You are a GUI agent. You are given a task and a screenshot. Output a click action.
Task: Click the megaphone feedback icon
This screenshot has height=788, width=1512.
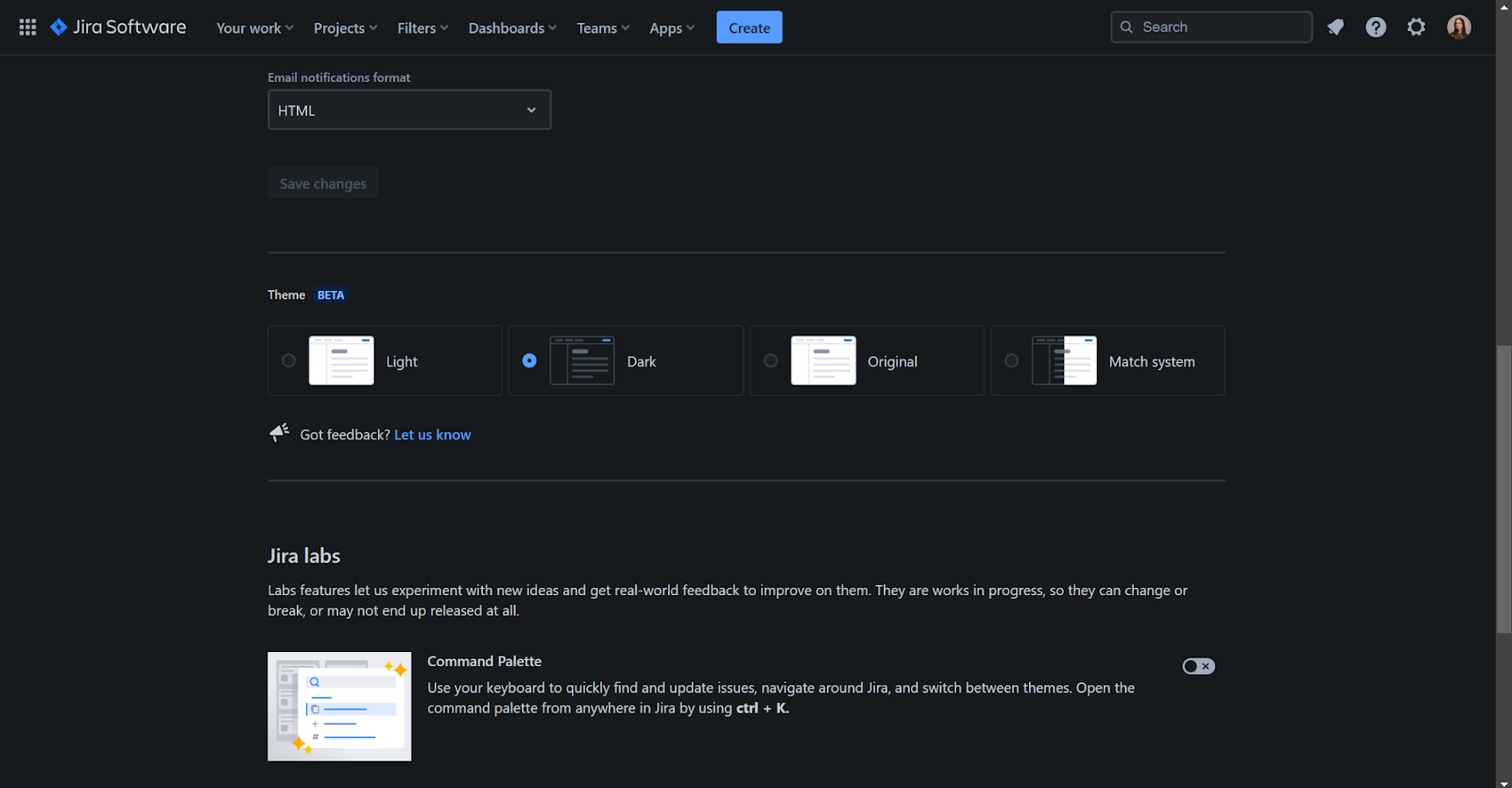(279, 433)
